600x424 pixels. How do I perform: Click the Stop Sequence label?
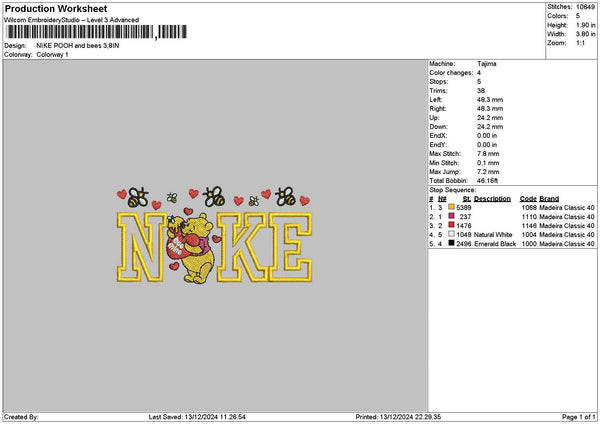(x=453, y=190)
